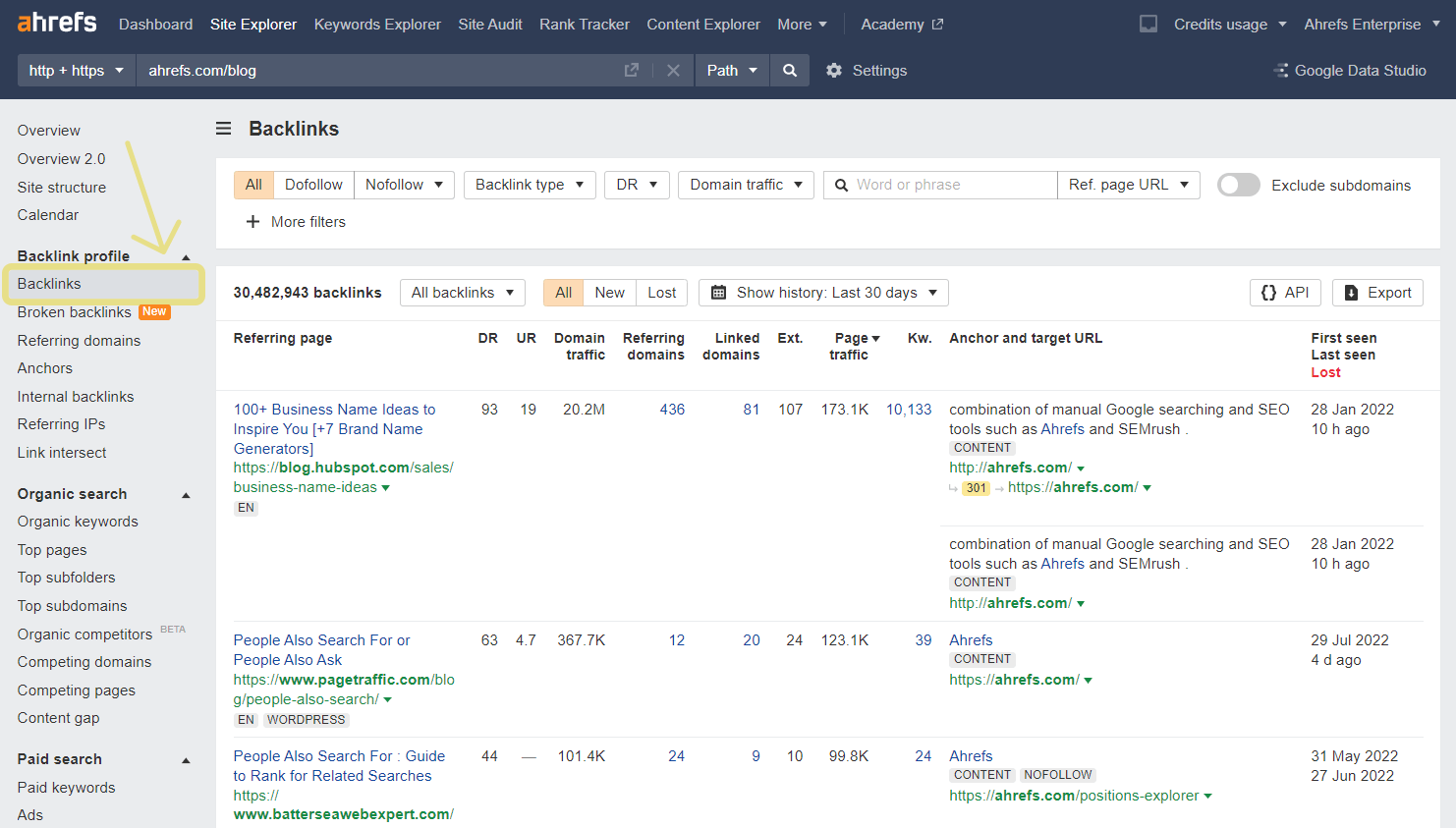Open the Nofollow dropdown
1456x828 pixels.
[404, 185]
